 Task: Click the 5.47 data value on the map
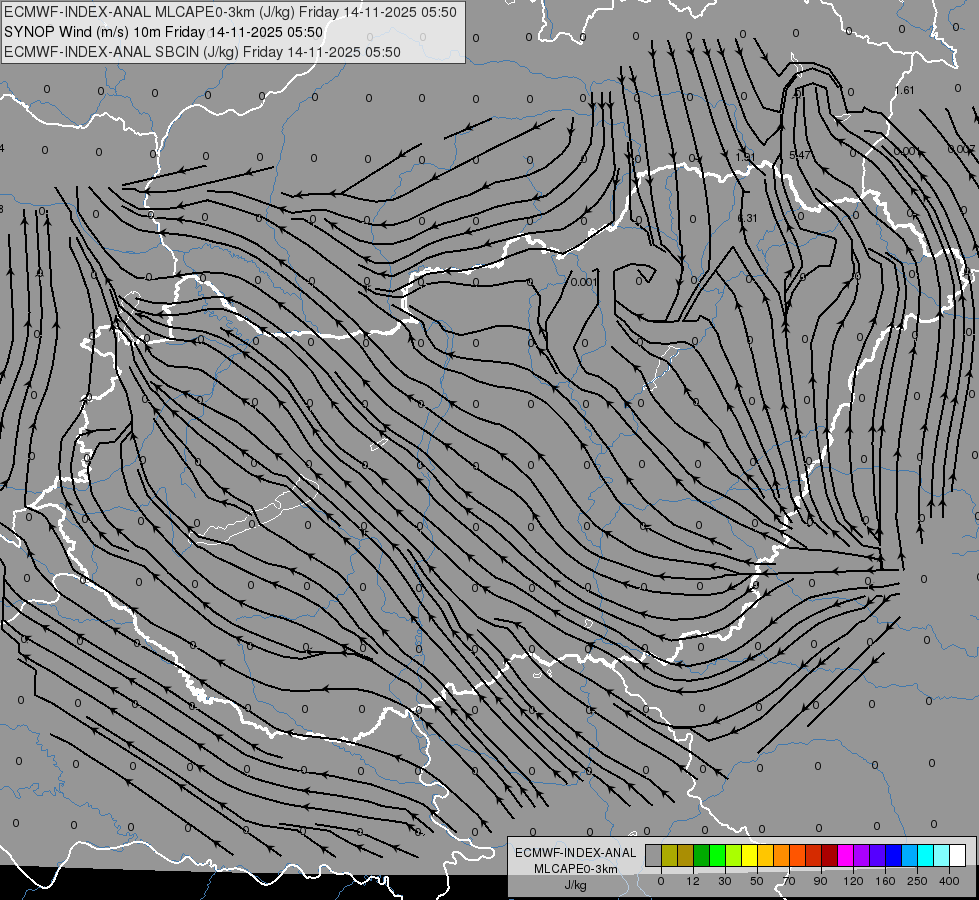(x=800, y=155)
